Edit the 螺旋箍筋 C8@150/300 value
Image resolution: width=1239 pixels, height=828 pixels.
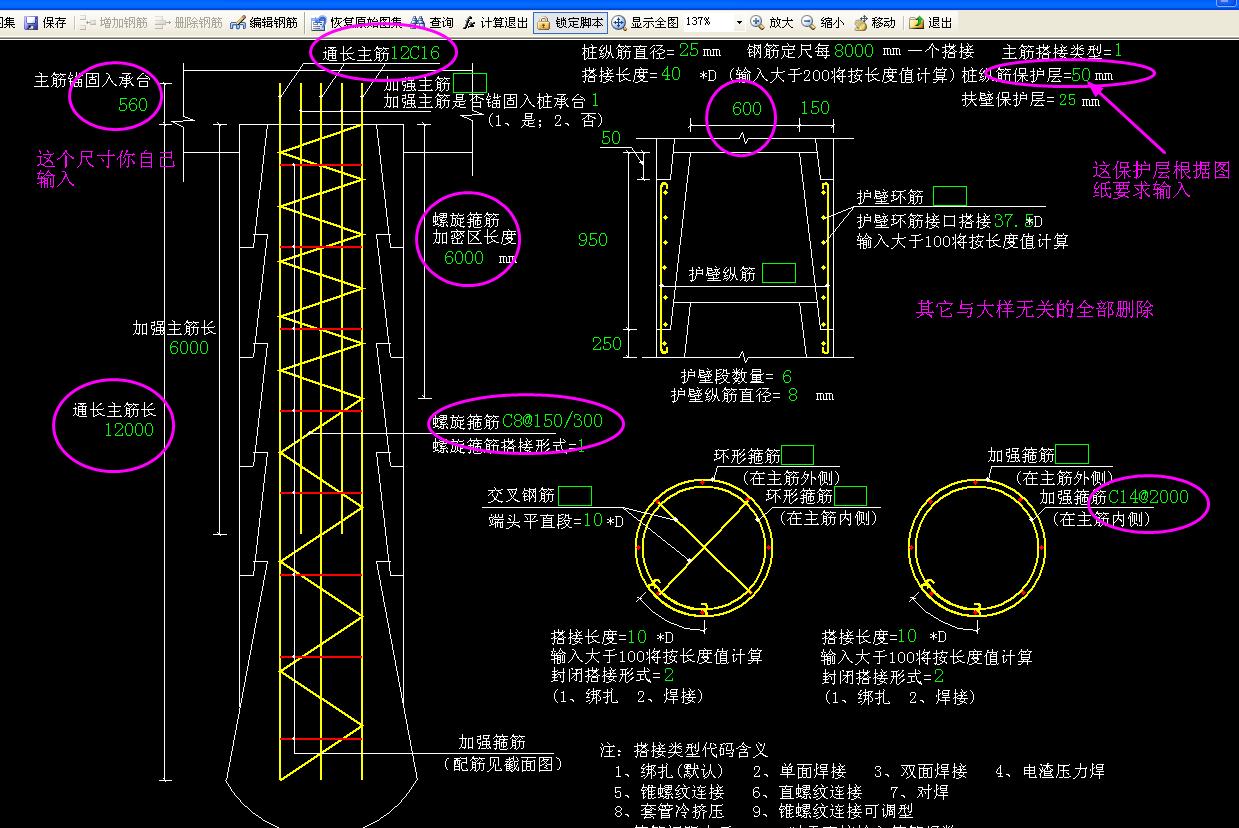pyautogui.click(x=552, y=422)
